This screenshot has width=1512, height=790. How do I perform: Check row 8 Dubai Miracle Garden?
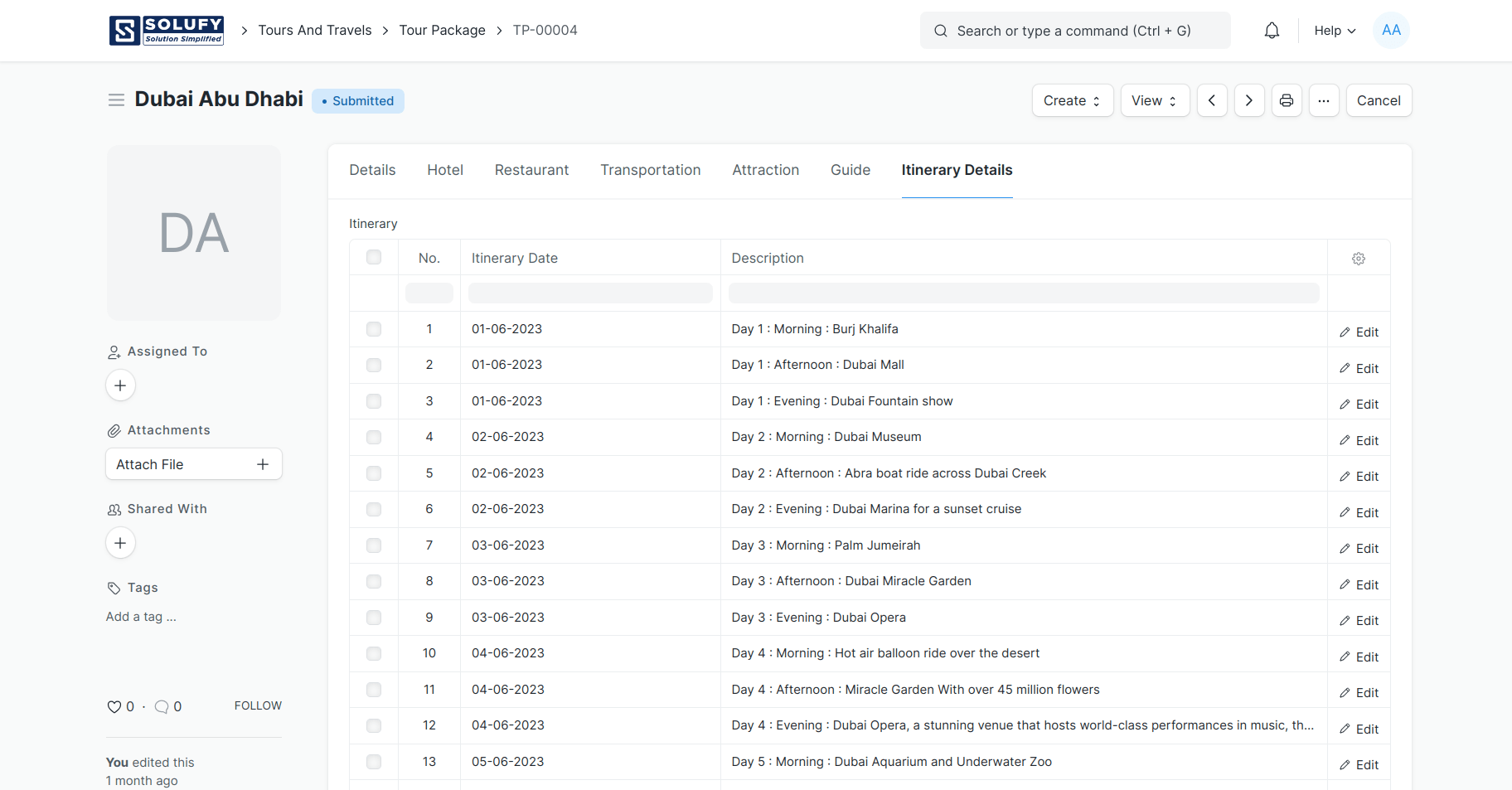point(374,581)
